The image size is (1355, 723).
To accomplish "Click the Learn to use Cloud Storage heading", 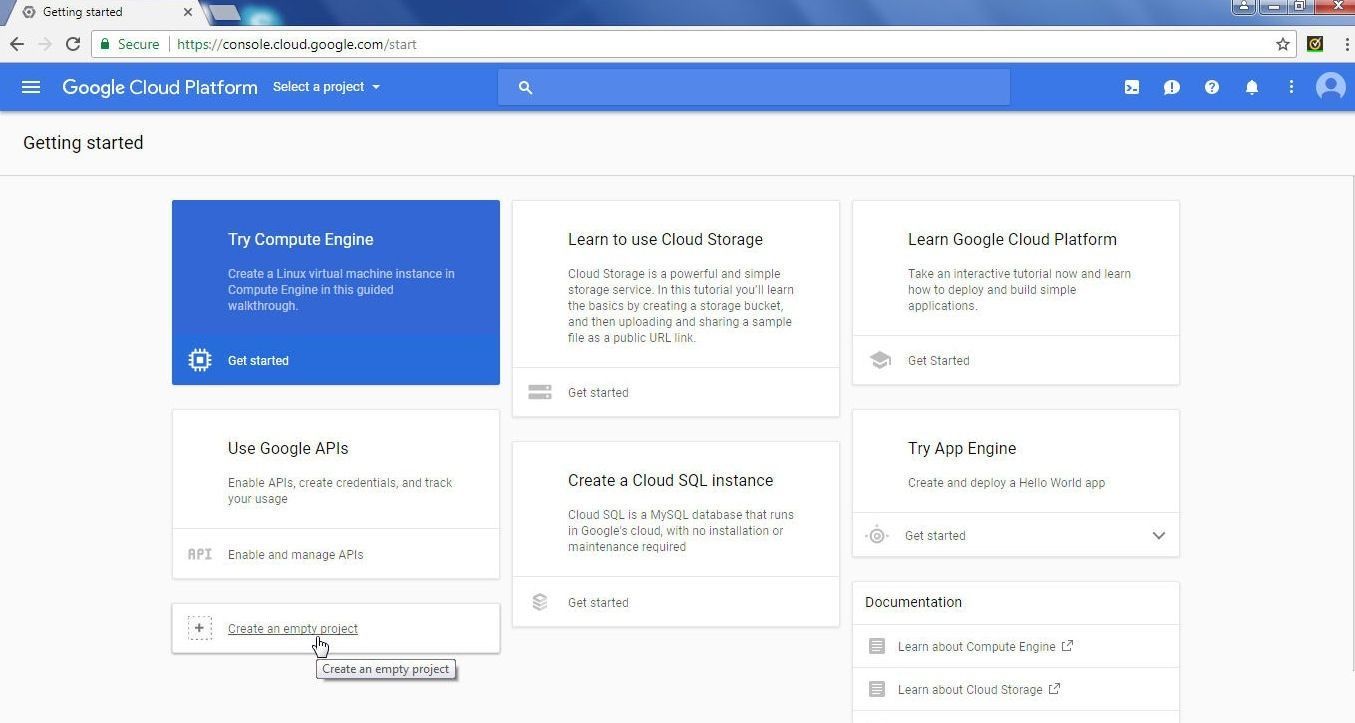I will pyautogui.click(x=665, y=239).
